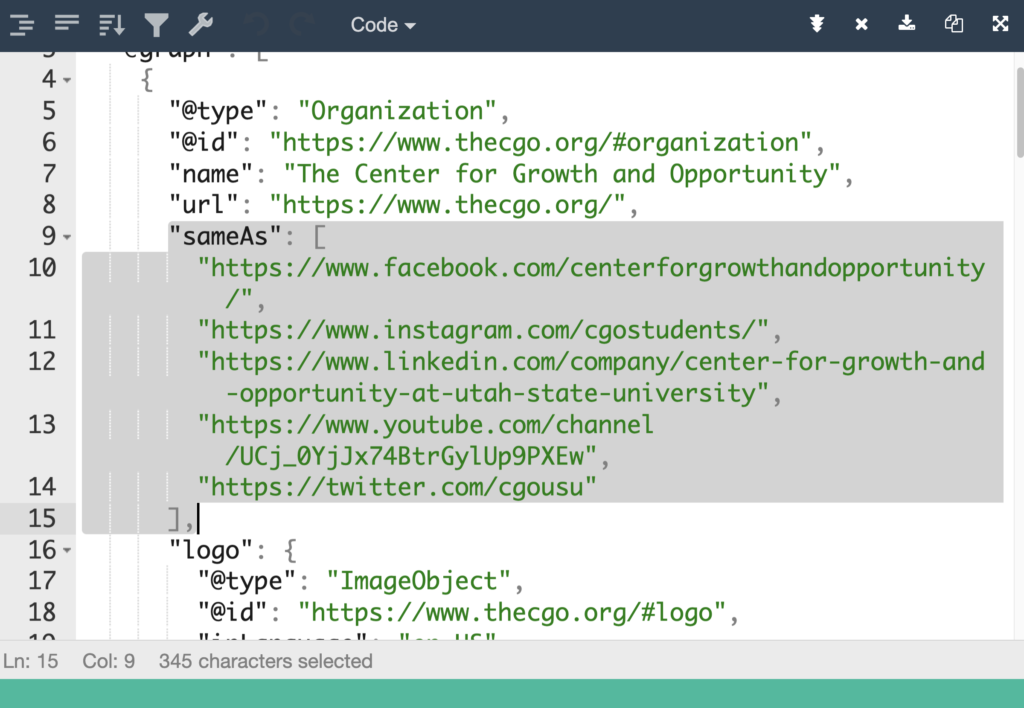Image resolution: width=1024 pixels, height=708 pixels.
Task: Click the "url" key
Action: (x=203, y=205)
